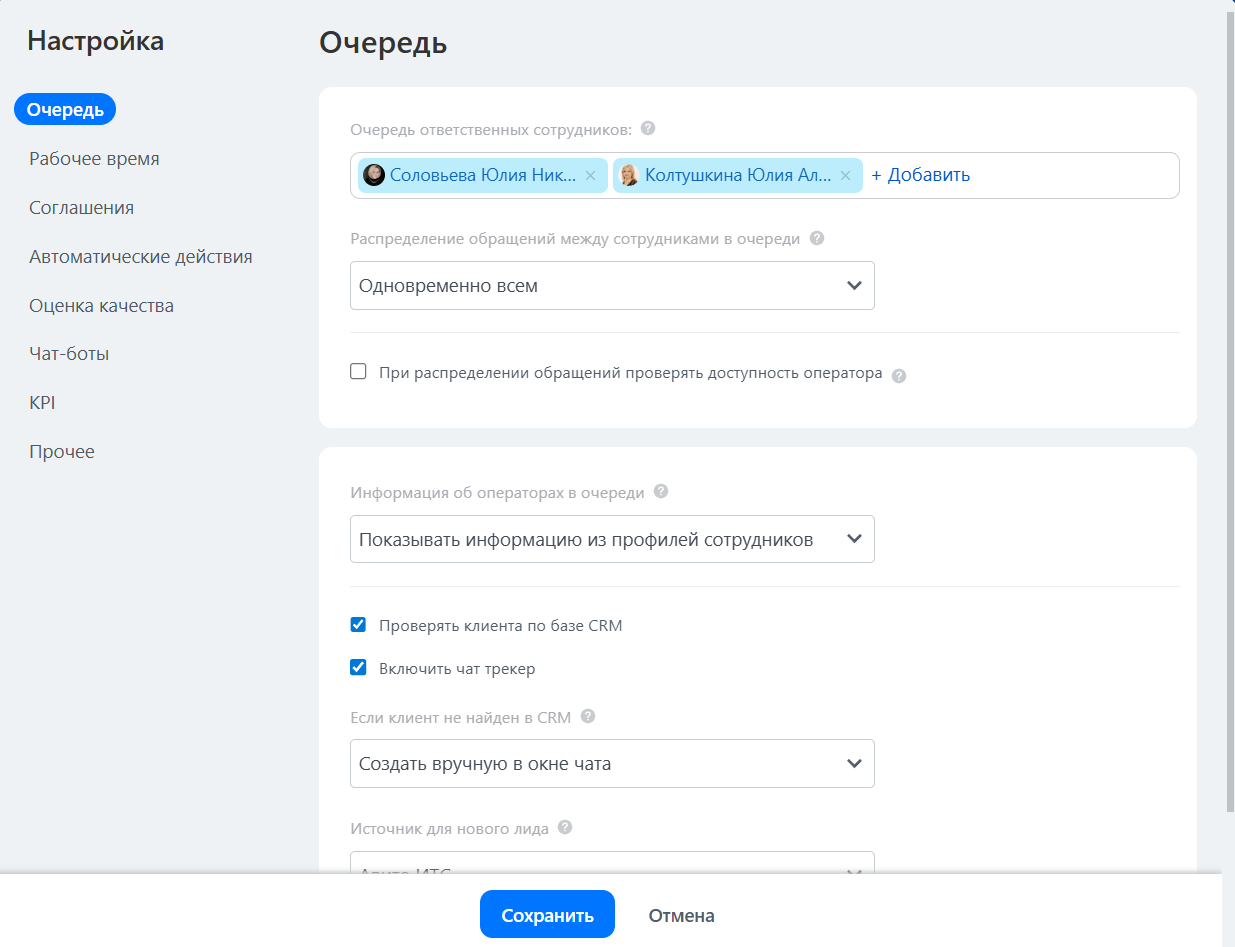Viewport: 1235px width, 947px height.
Task: Uncheck Включить чат трекер
Action: click(358, 667)
